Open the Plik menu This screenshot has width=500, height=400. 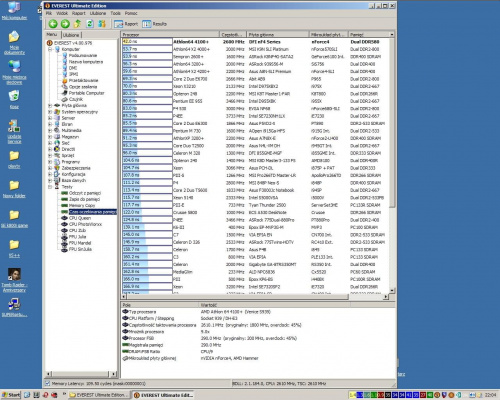click(x=49, y=13)
